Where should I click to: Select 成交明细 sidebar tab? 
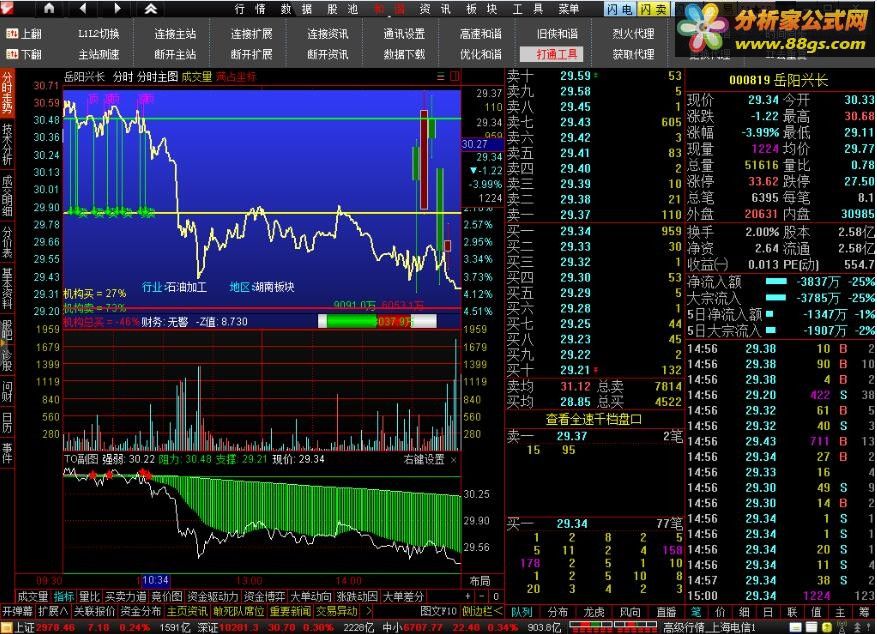[7, 195]
